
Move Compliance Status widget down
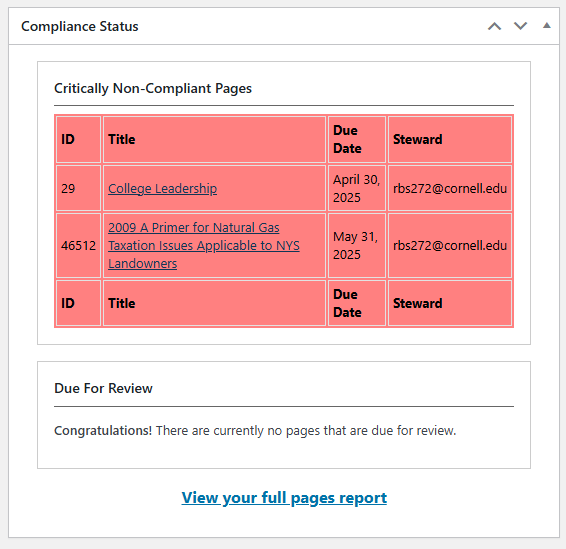pos(520,26)
